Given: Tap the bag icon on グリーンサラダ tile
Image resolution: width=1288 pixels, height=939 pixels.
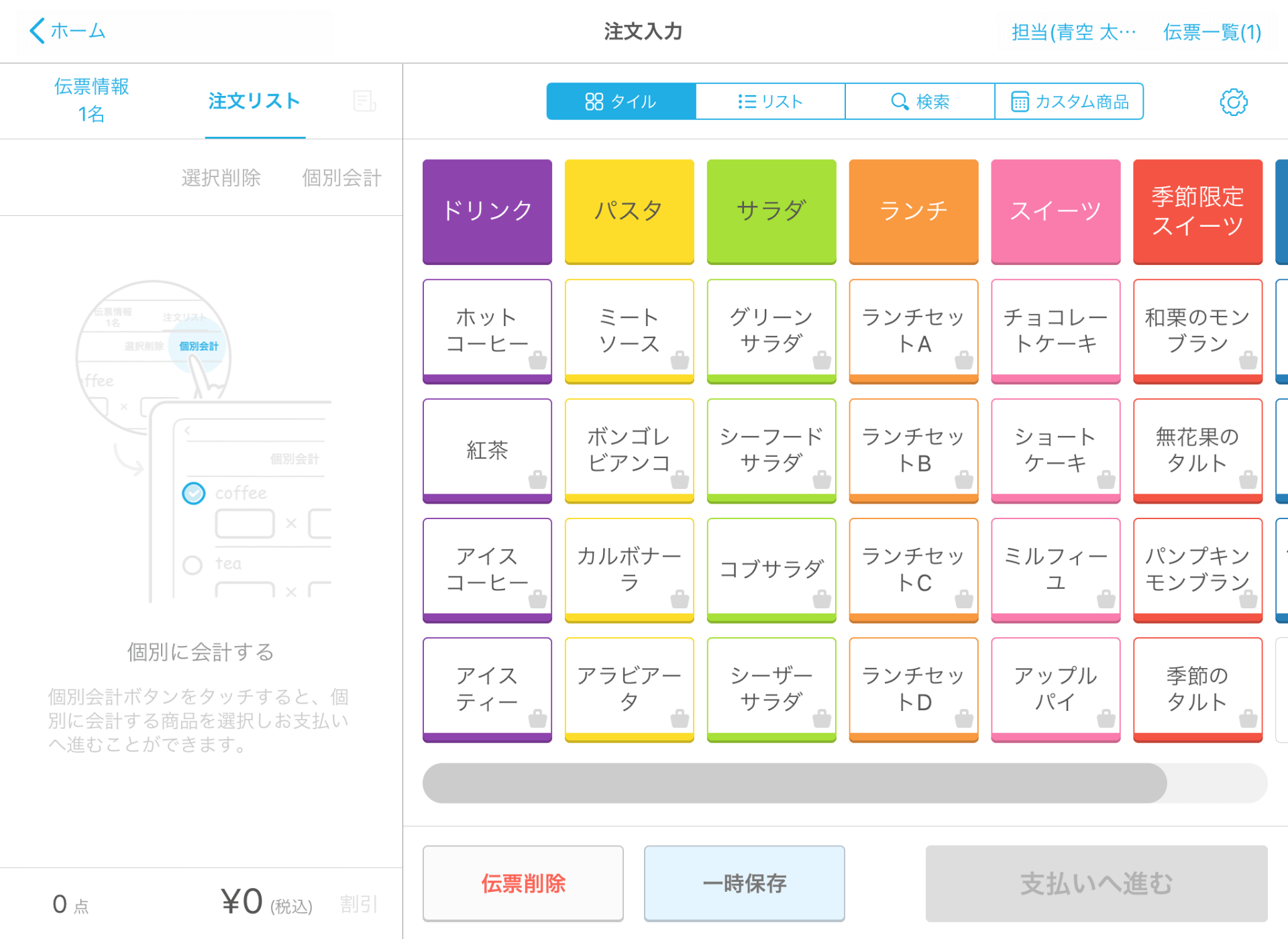Looking at the screenshot, I should [822, 360].
